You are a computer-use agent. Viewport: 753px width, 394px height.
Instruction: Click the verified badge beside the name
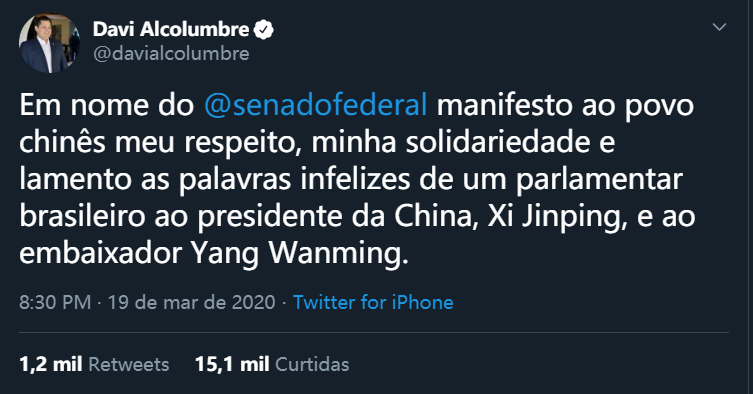pyautogui.click(x=263, y=29)
